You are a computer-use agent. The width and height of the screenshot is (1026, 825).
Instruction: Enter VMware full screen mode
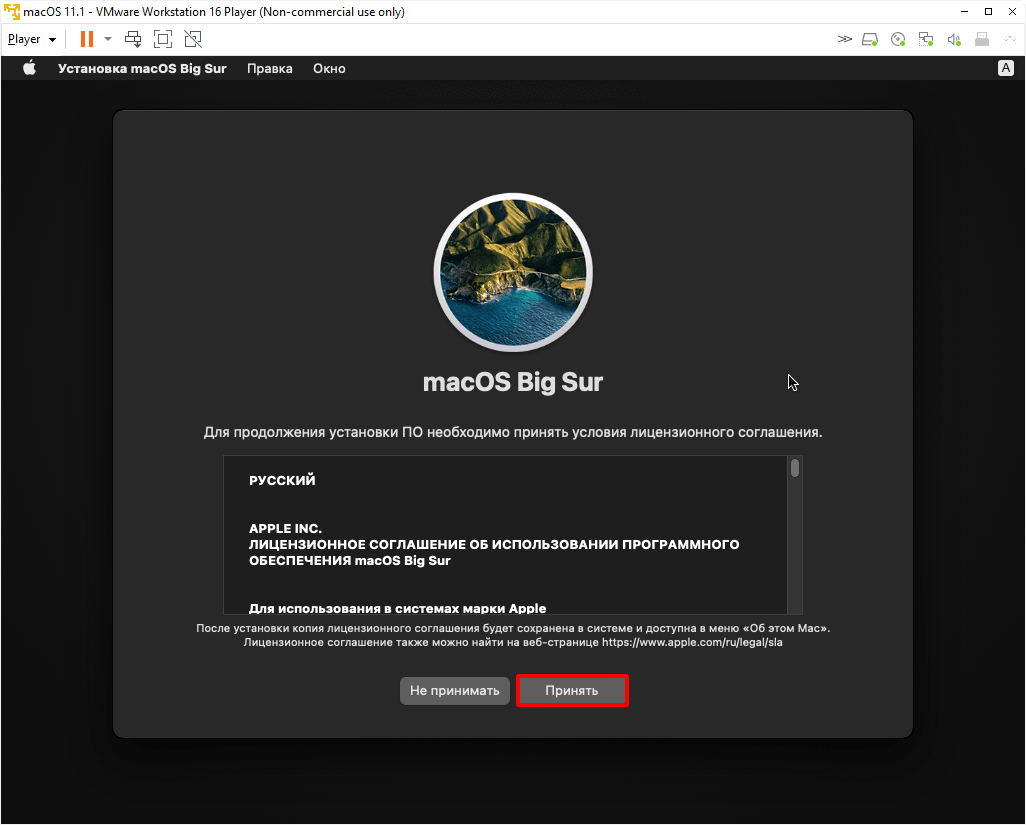163,39
